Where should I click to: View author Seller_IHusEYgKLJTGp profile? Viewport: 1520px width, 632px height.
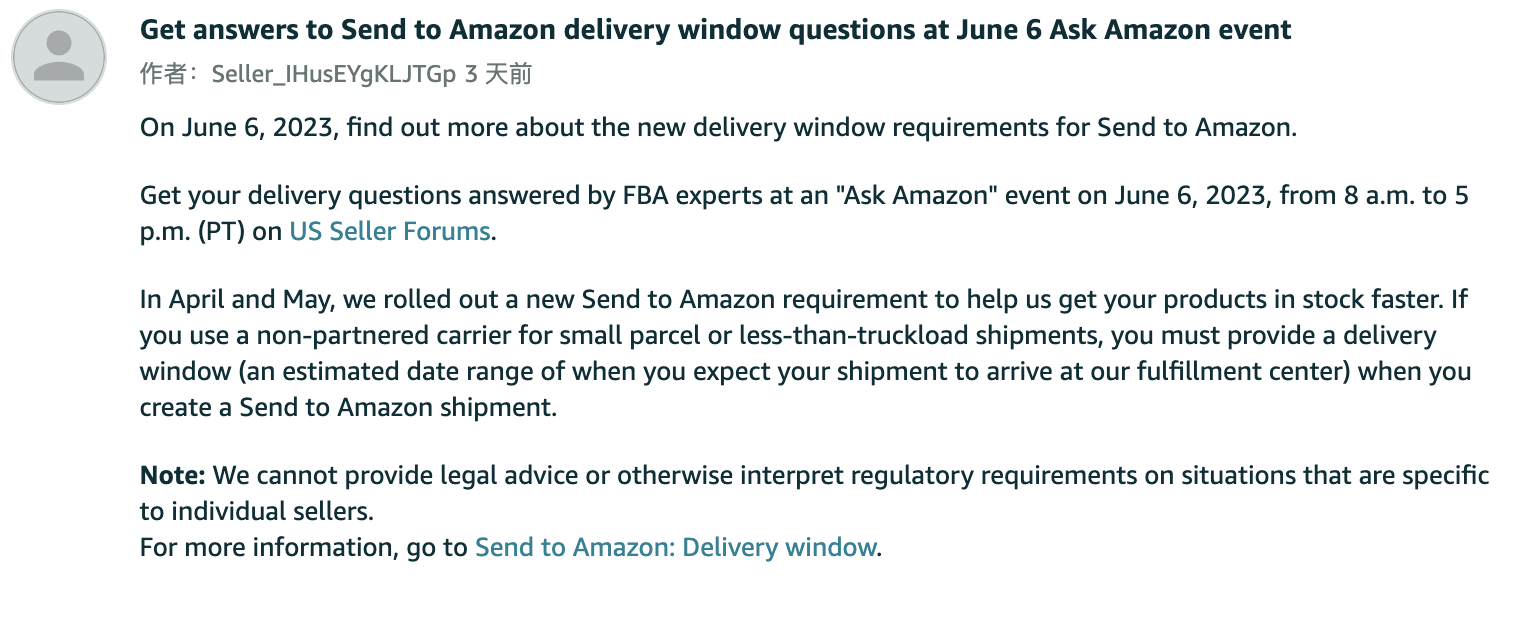336,74
